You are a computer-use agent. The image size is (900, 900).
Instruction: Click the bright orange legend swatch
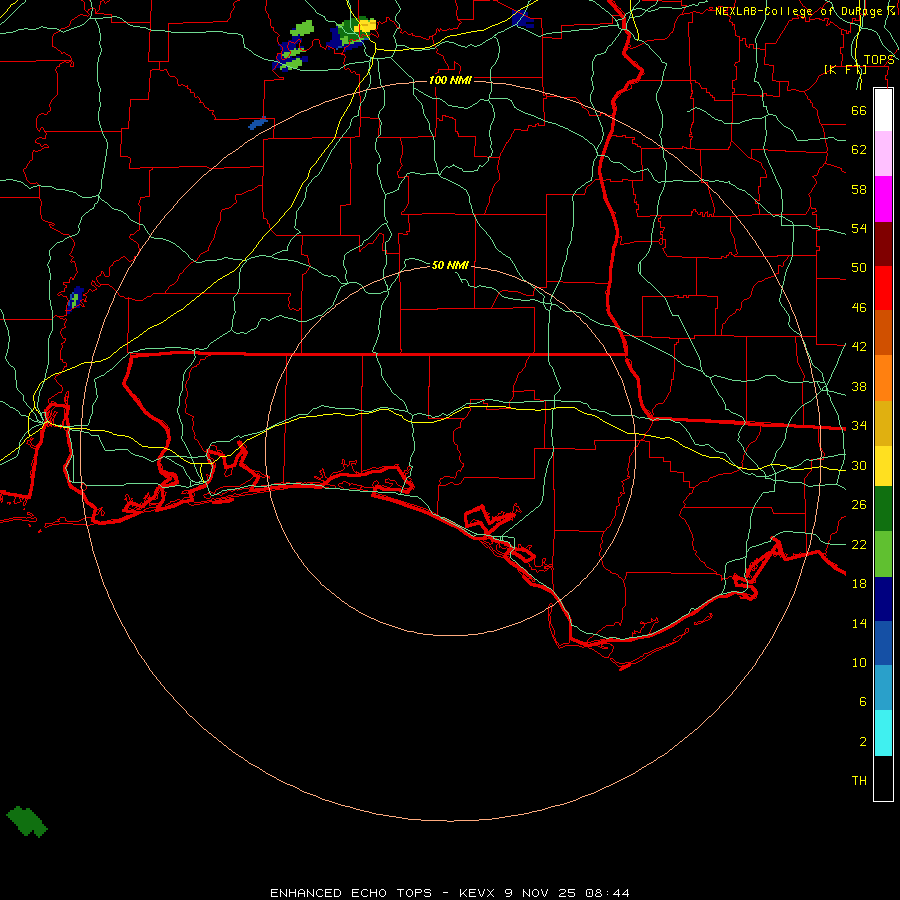(883, 378)
